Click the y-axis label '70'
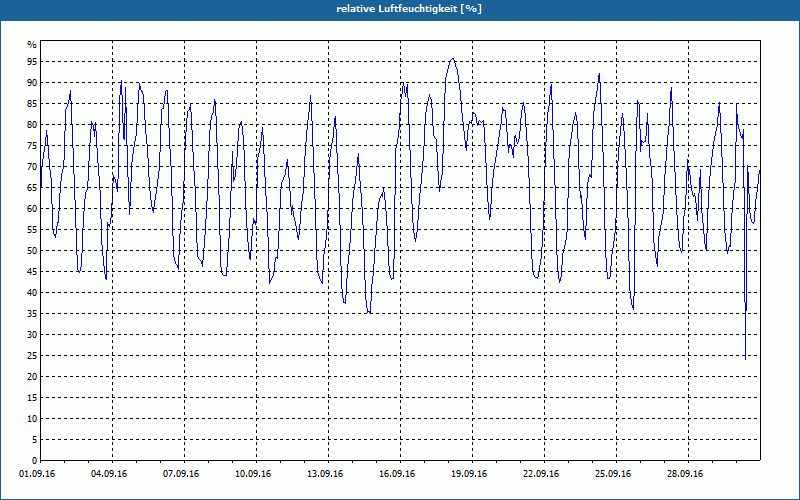The height and width of the screenshot is (500, 800). click(32, 167)
